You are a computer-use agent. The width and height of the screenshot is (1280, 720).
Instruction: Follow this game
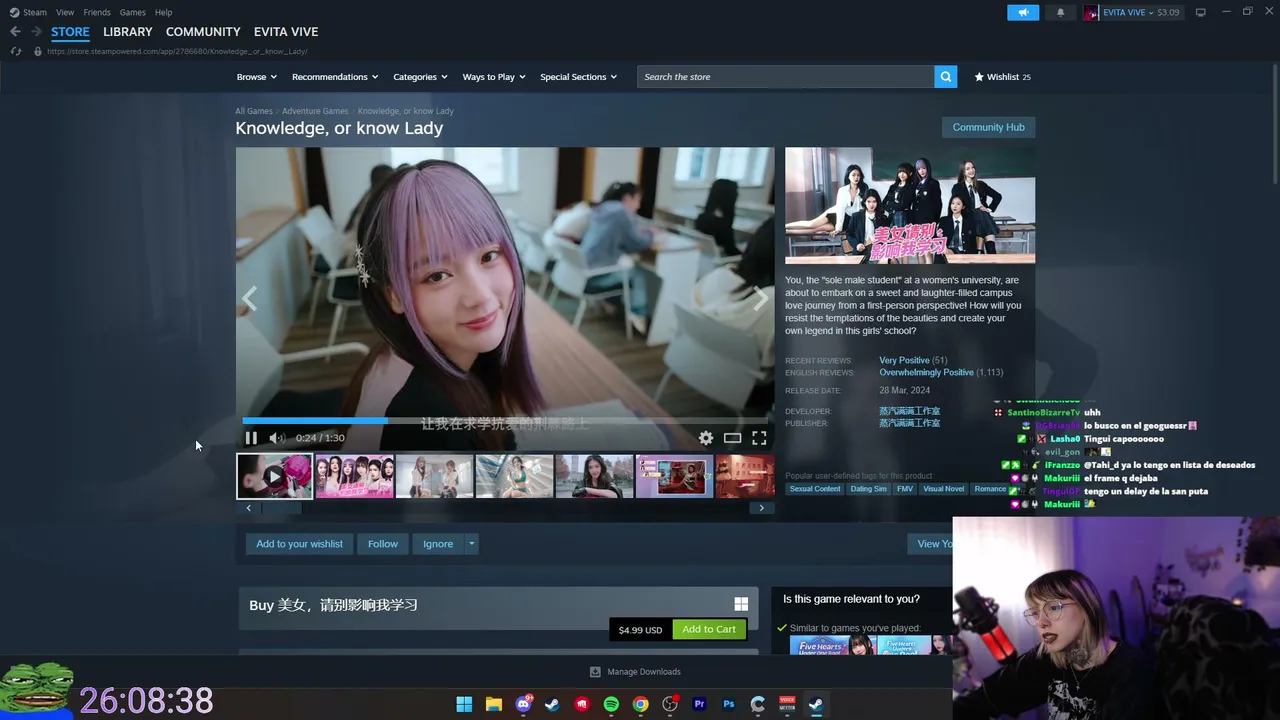[383, 544]
